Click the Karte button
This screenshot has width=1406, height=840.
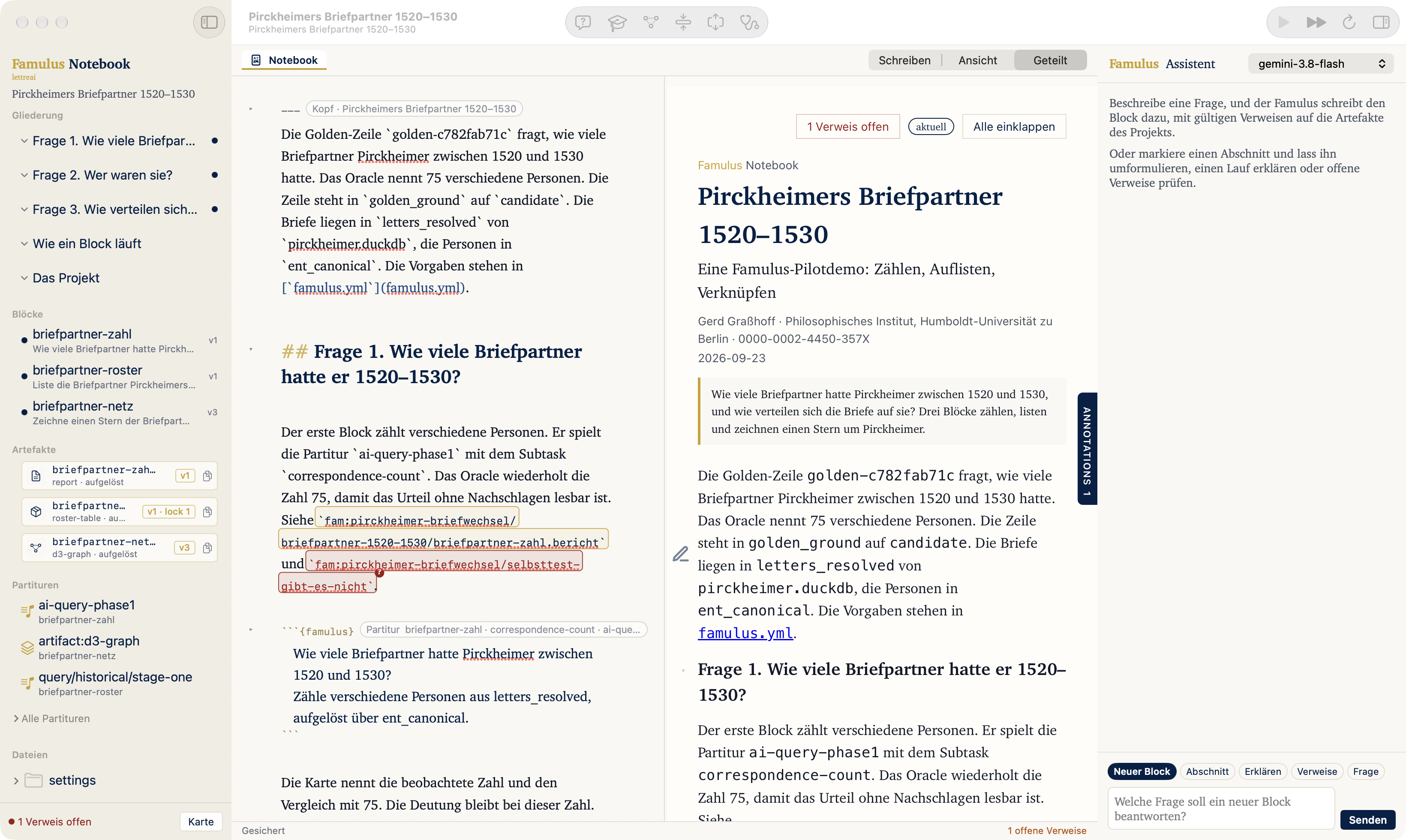click(x=201, y=822)
